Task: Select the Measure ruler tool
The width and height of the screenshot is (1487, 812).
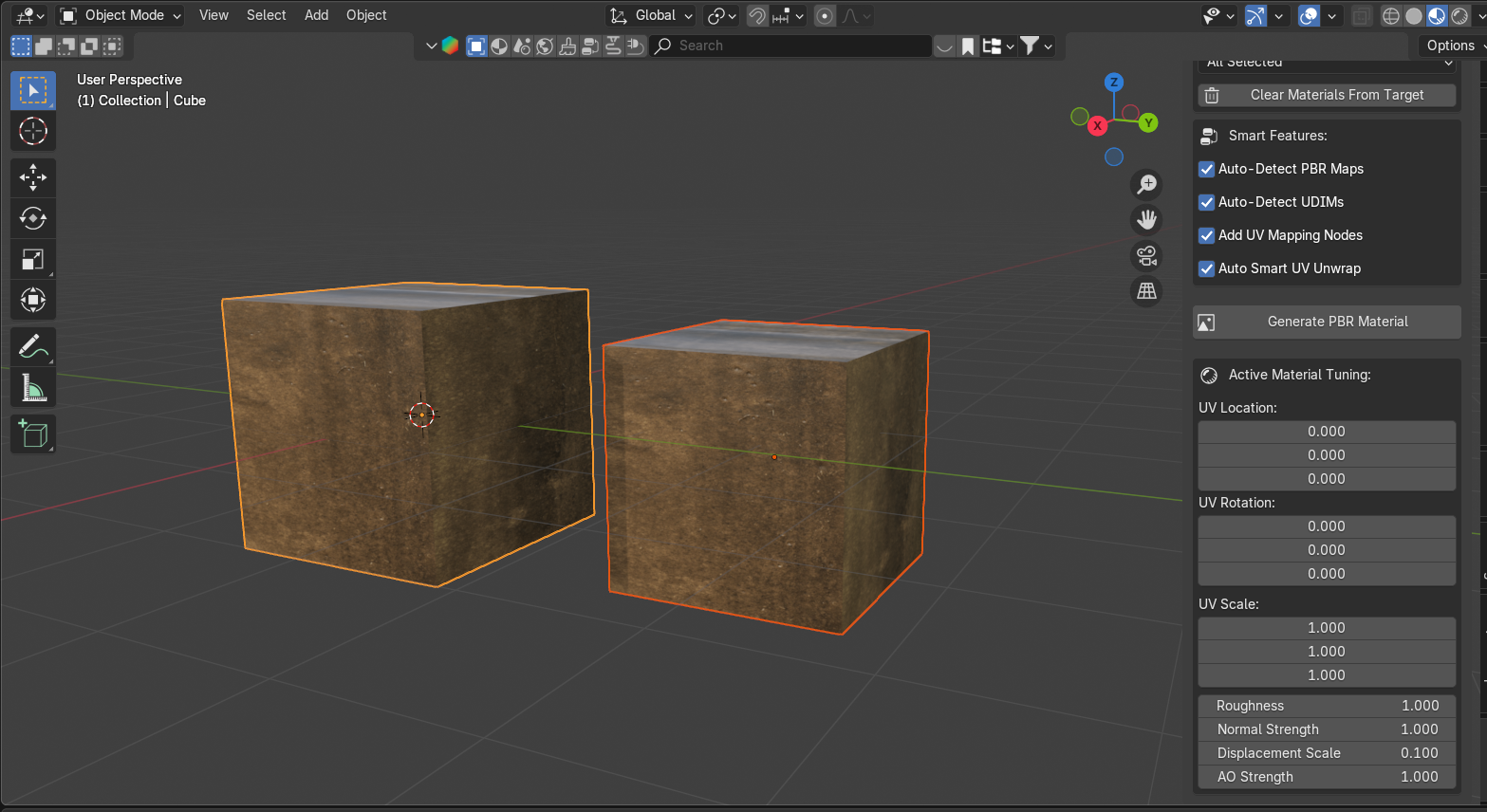Action: point(33,388)
